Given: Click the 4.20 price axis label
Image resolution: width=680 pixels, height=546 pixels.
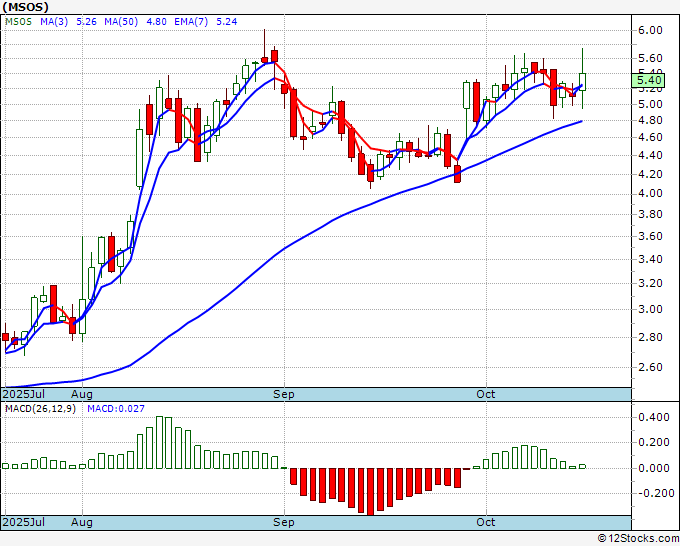Looking at the screenshot, I should coord(651,174).
